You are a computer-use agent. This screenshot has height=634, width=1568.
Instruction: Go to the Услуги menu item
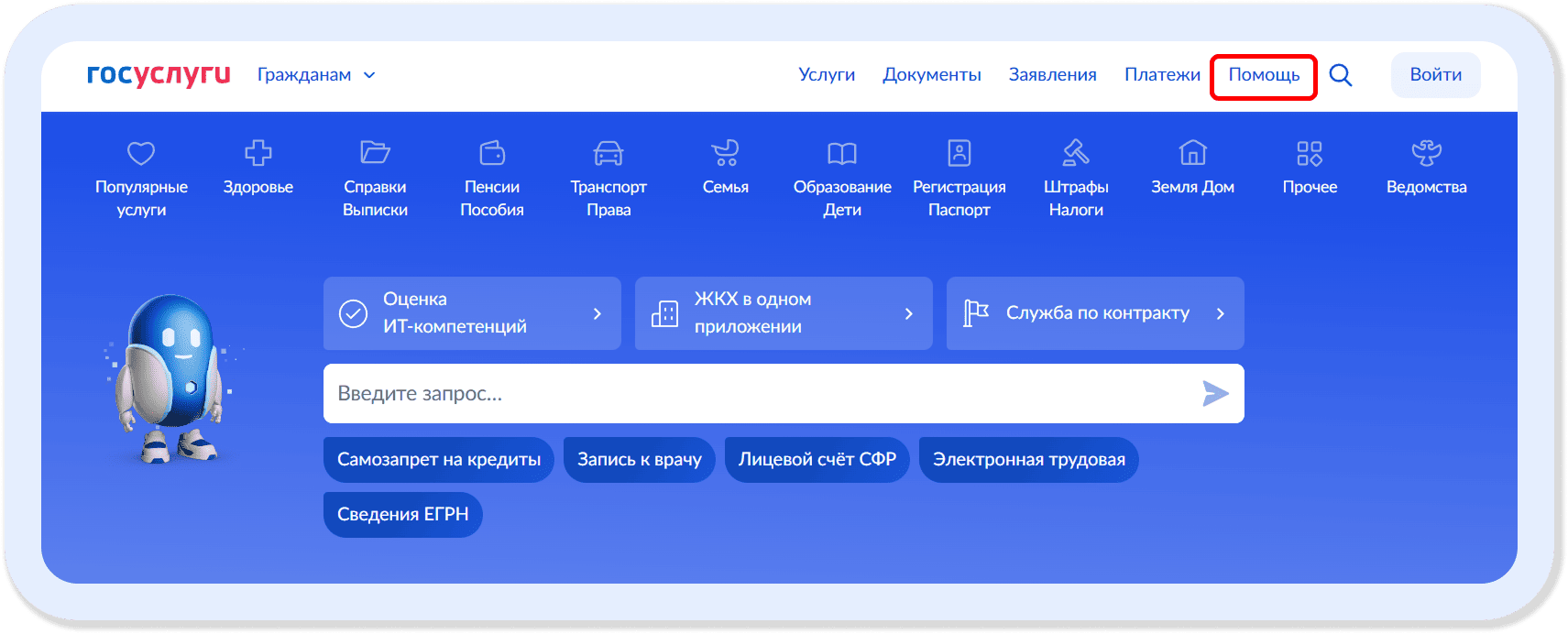tap(827, 75)
